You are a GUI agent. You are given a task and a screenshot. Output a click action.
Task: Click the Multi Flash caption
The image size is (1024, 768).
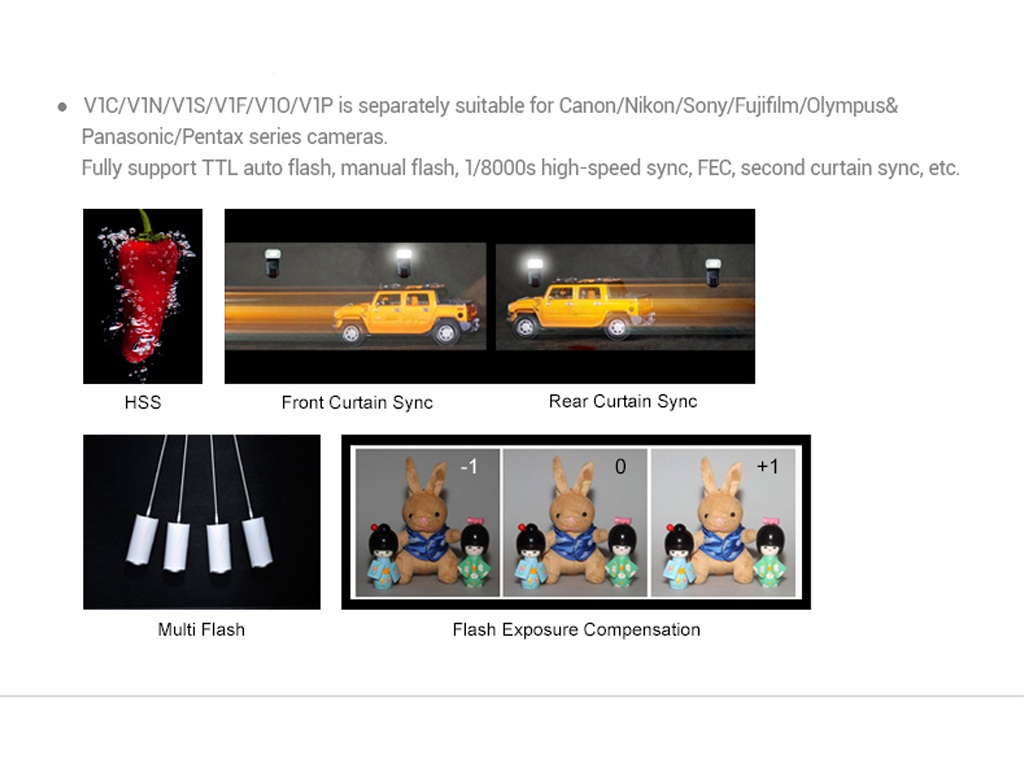(201, 629)
